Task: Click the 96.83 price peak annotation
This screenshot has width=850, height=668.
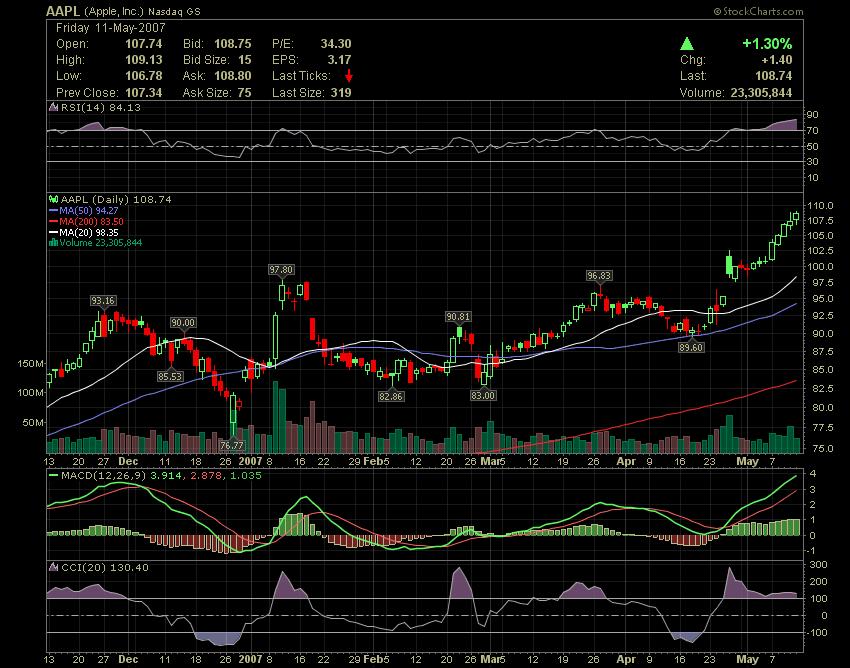Action: 599,275
